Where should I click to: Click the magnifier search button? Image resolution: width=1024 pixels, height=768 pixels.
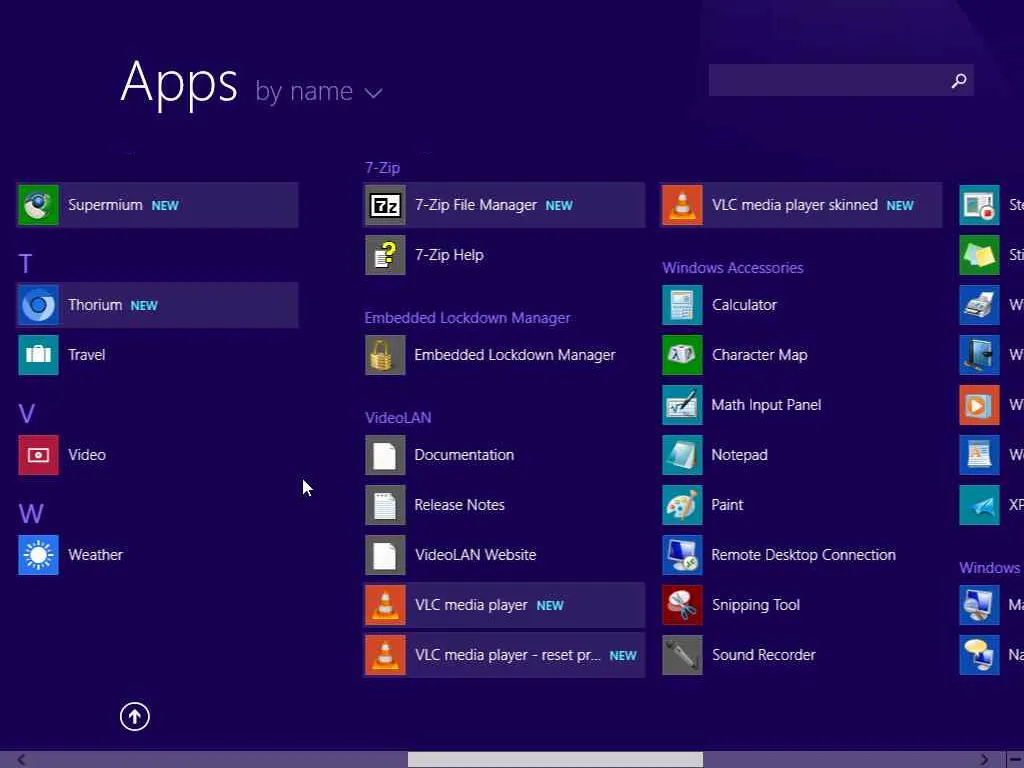959,80
